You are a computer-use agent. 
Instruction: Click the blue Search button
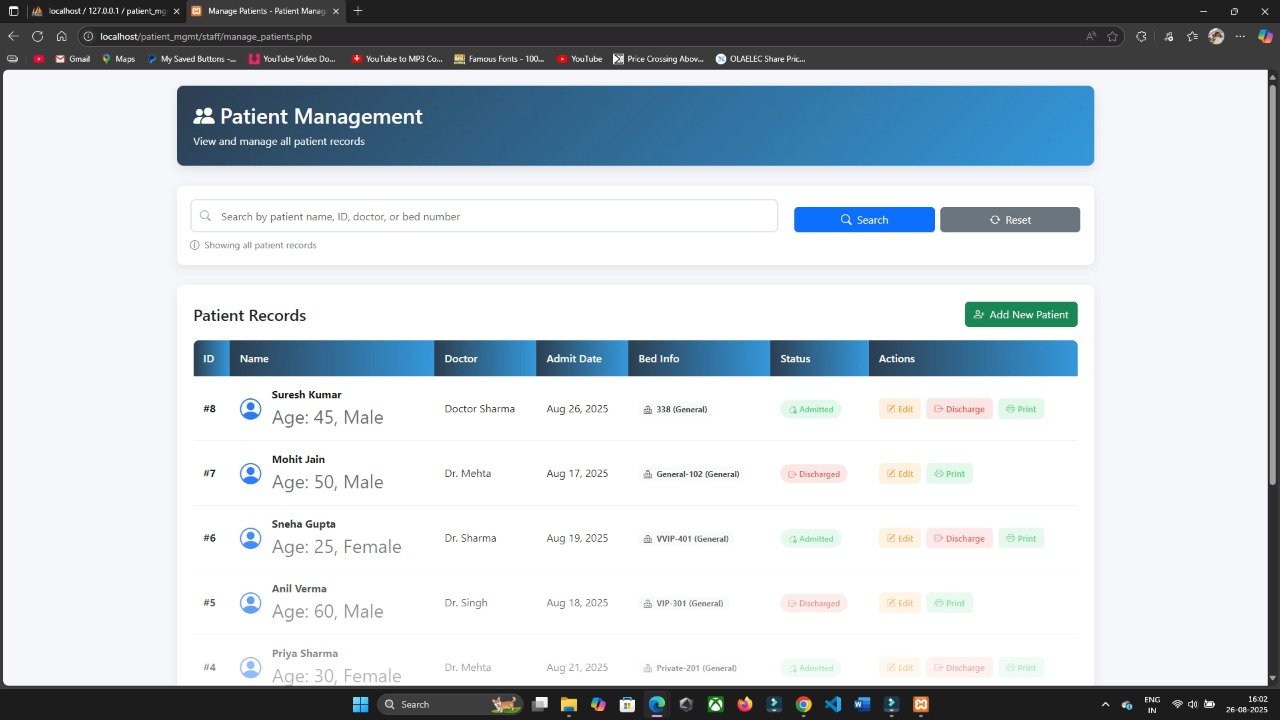point(864,220)
